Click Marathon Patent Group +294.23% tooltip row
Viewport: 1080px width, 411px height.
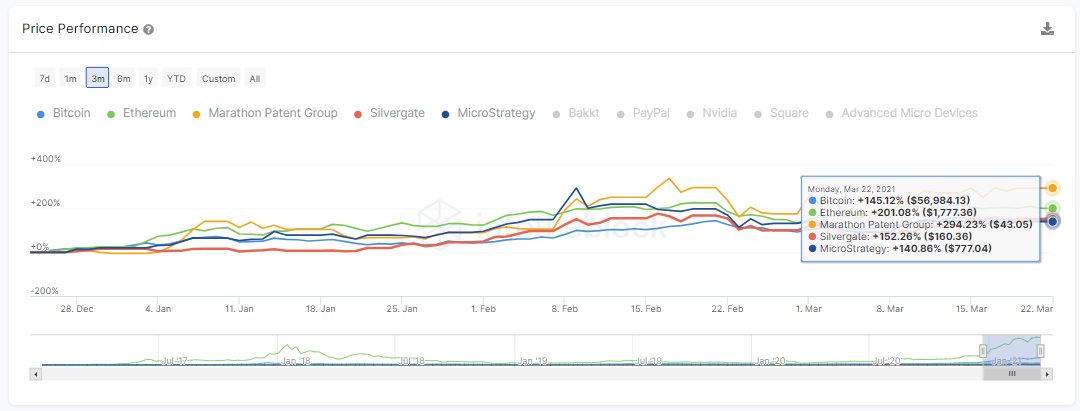920,224
